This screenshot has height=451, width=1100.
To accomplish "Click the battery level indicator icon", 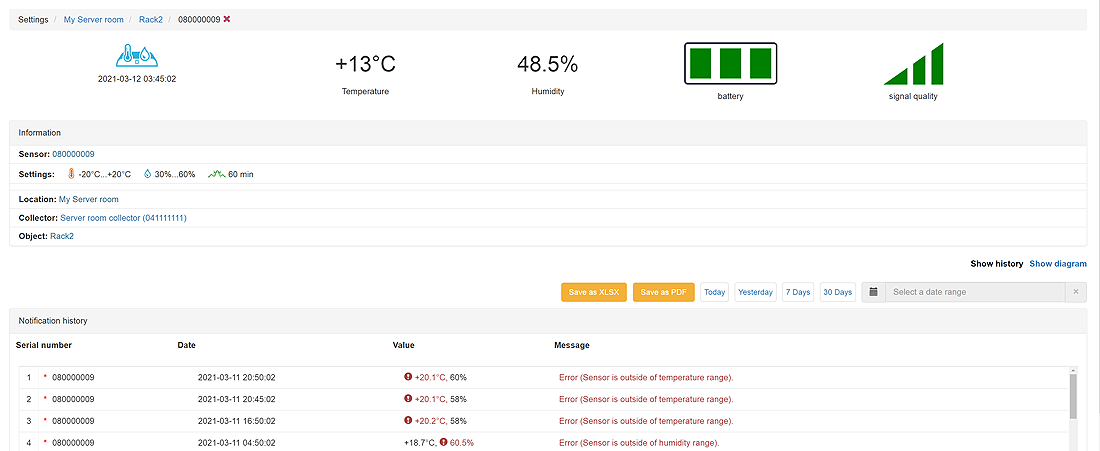I will [730, 63].
